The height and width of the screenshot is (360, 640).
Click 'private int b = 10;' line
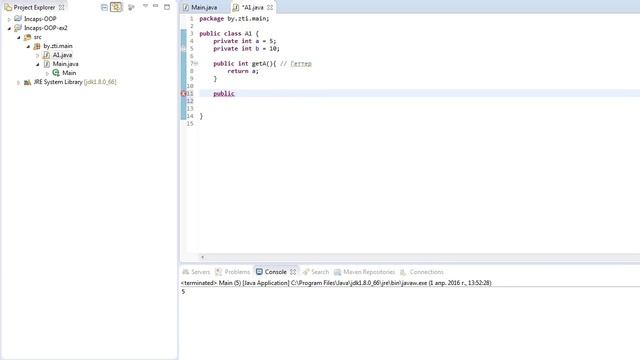tap(247, 49)
